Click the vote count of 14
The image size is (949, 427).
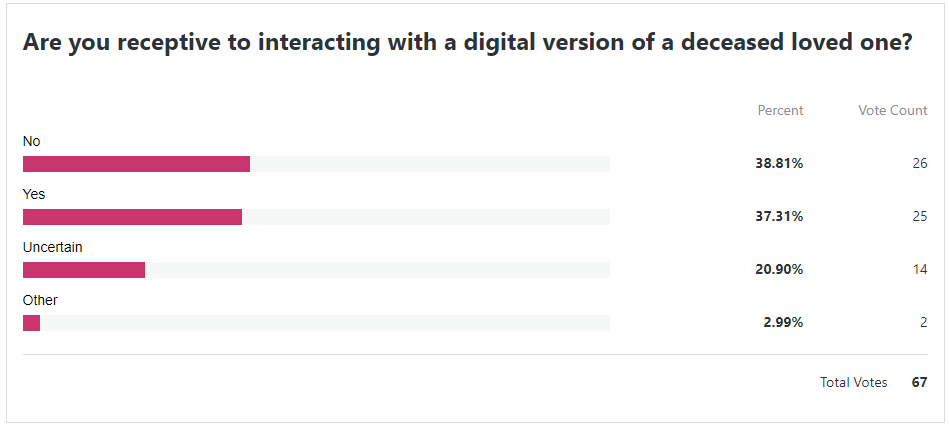919,270
